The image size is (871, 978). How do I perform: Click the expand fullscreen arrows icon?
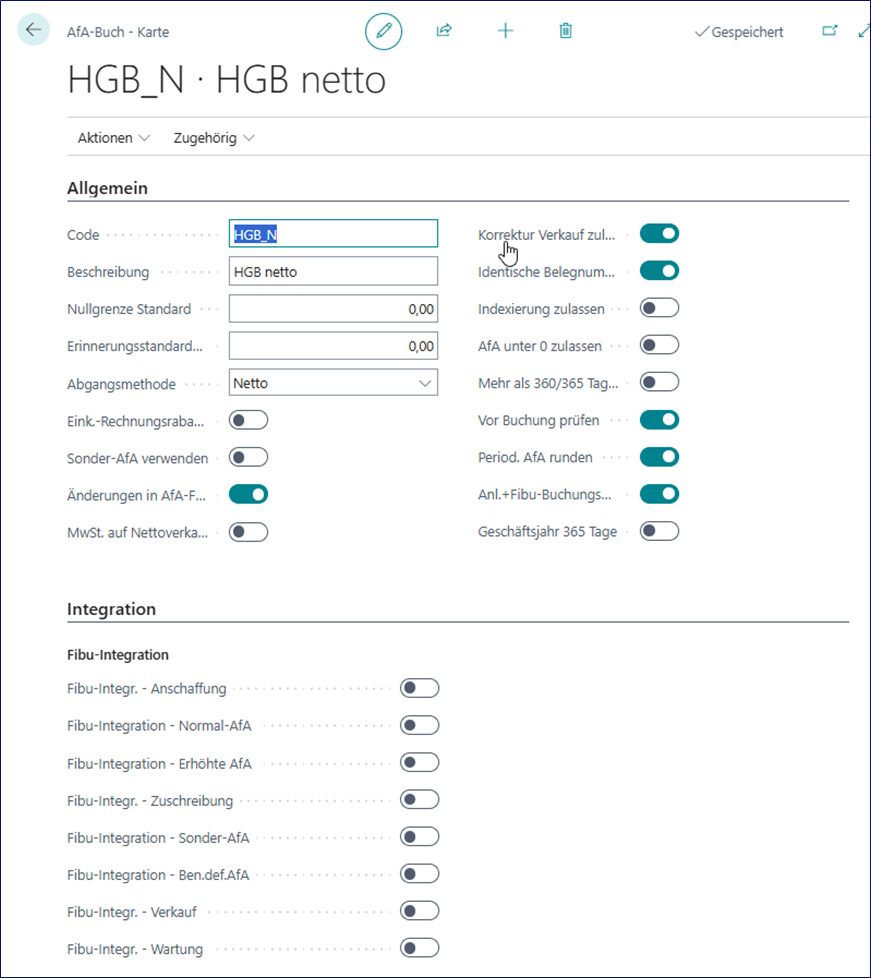coord(863,31)
